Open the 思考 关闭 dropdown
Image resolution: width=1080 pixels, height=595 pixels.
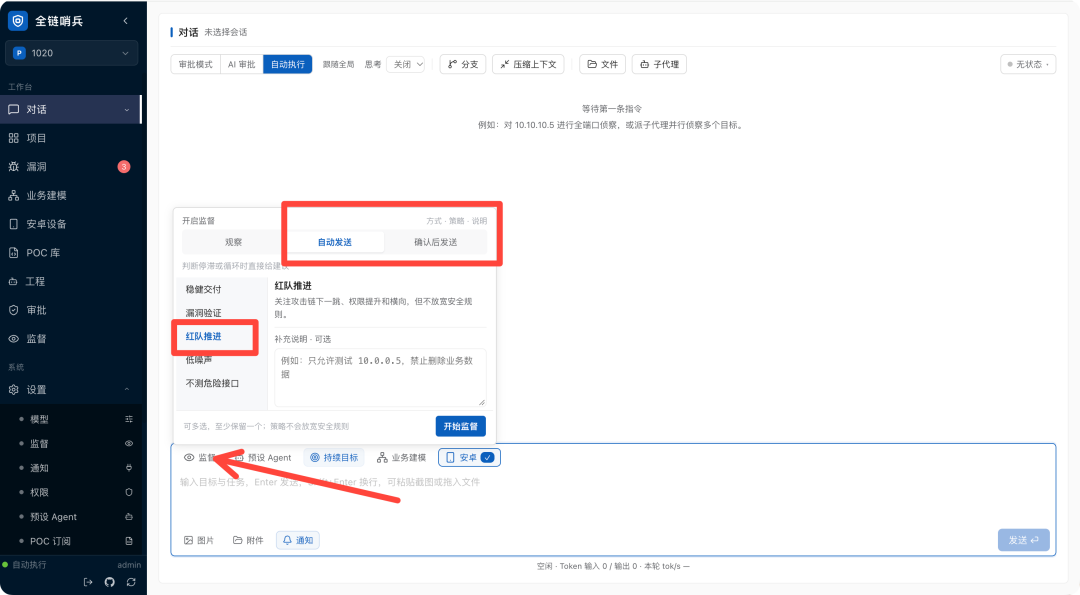pos(406,64)
